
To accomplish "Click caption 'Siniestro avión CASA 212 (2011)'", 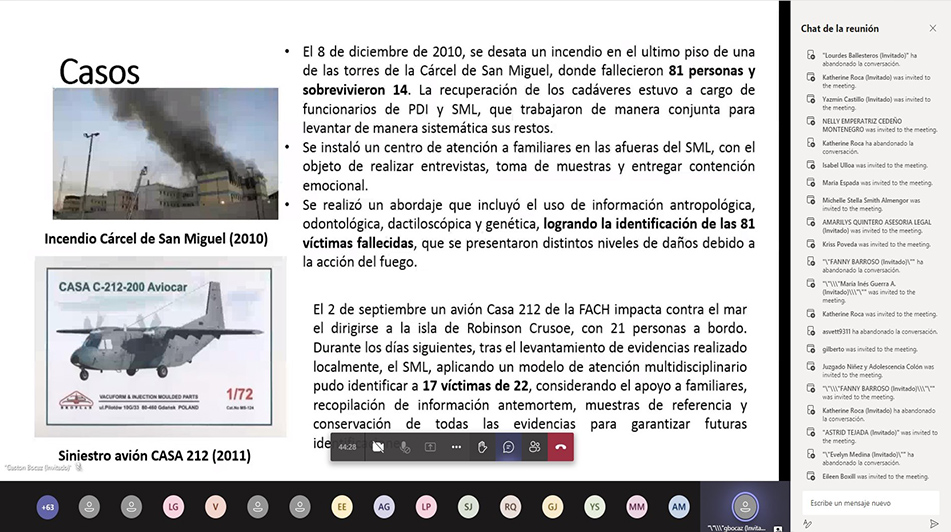I will click(154, 456).
